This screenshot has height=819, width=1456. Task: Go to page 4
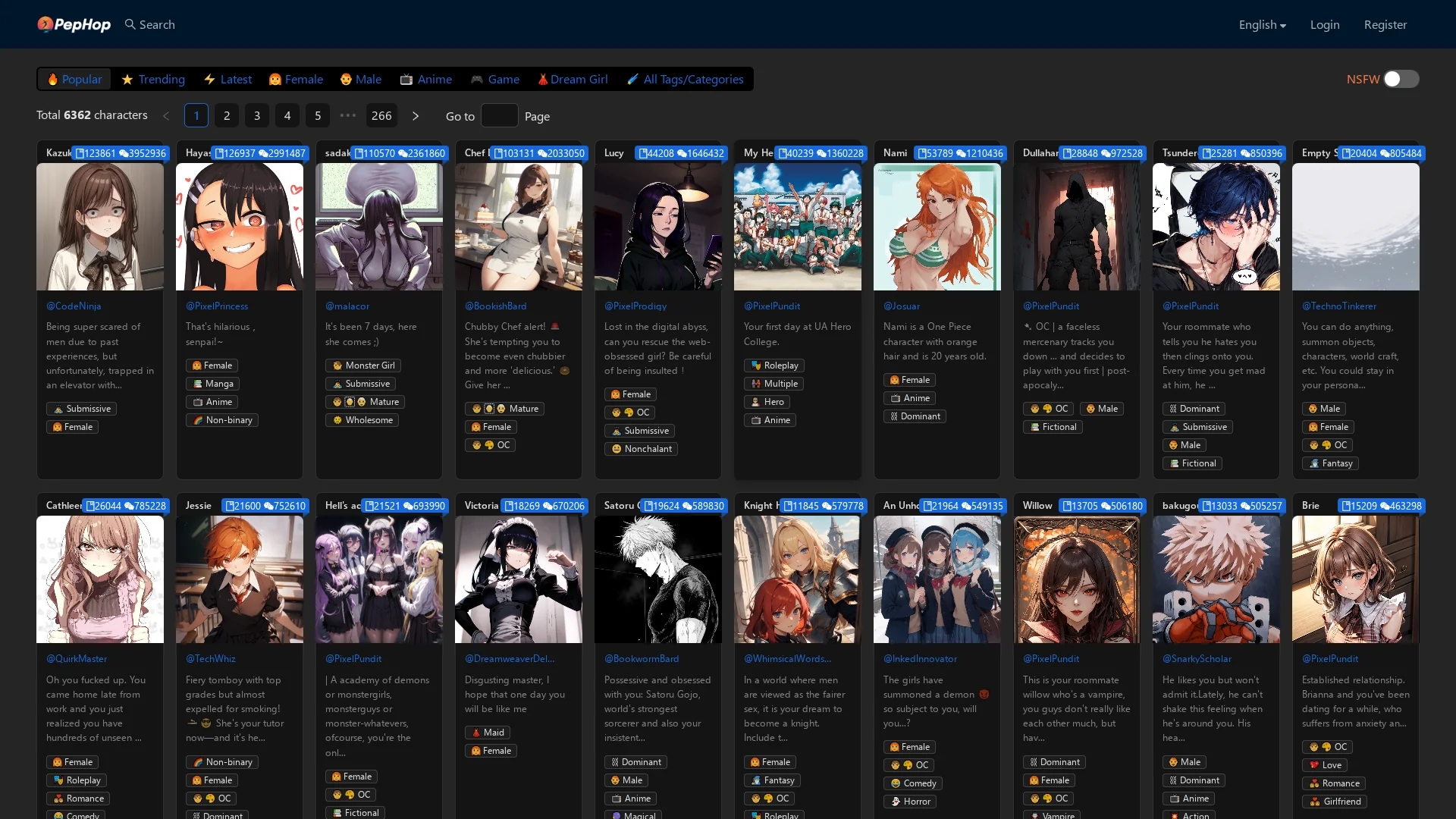[x=287, y=115]
